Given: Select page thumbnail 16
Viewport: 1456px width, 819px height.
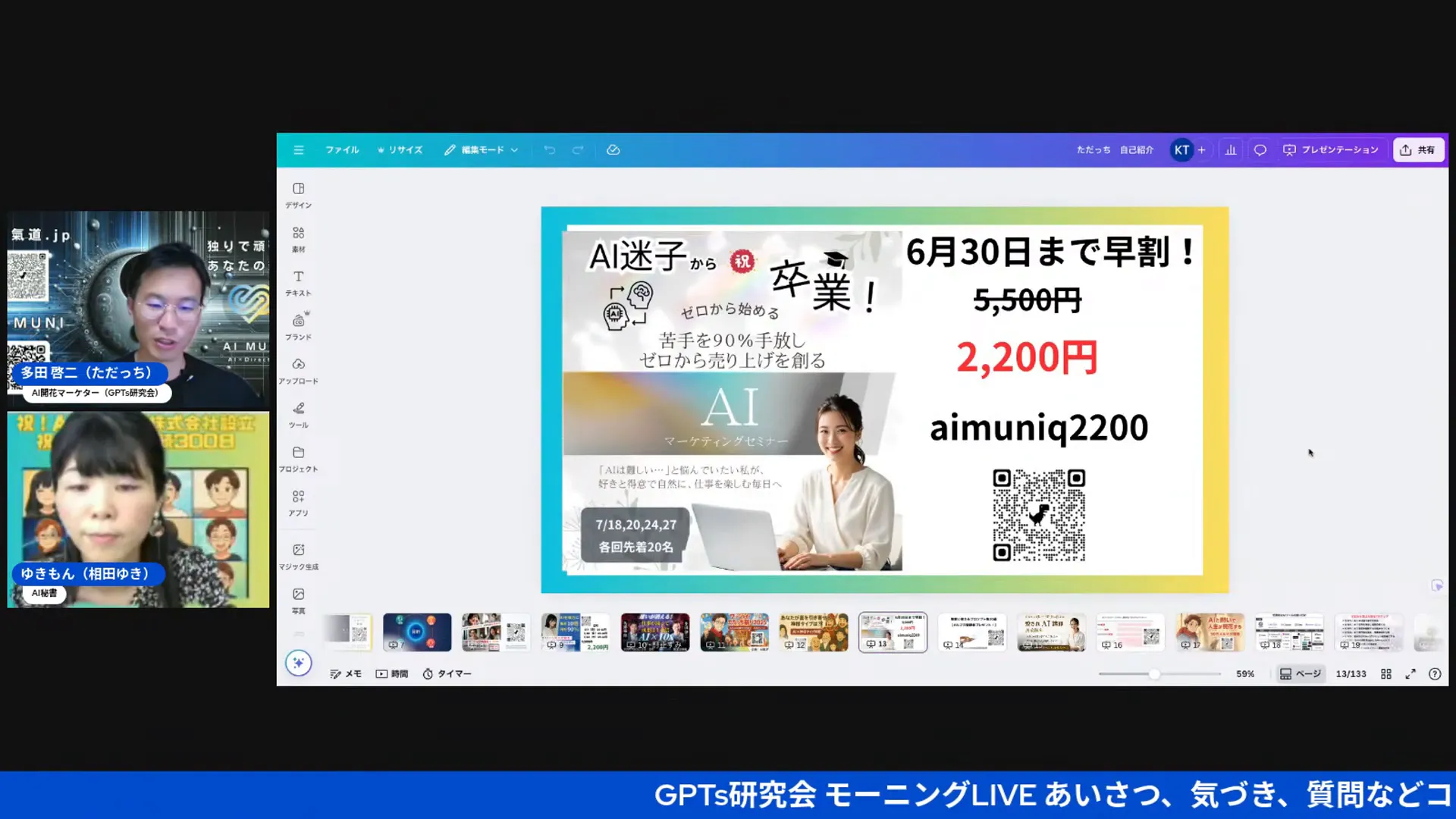Looking at the screenshot, I should pyautogui.click(x=1131, y=632).
